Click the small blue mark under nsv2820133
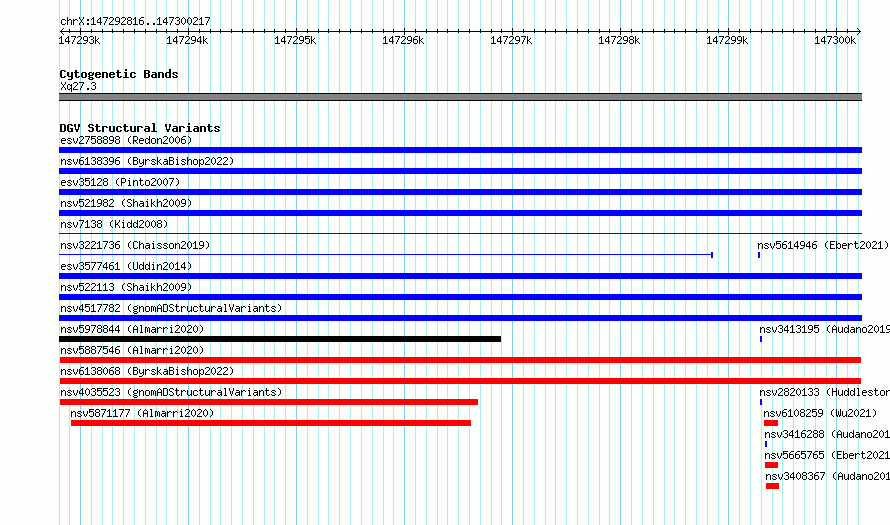This screenshot has height=525, width=890. 761,402
